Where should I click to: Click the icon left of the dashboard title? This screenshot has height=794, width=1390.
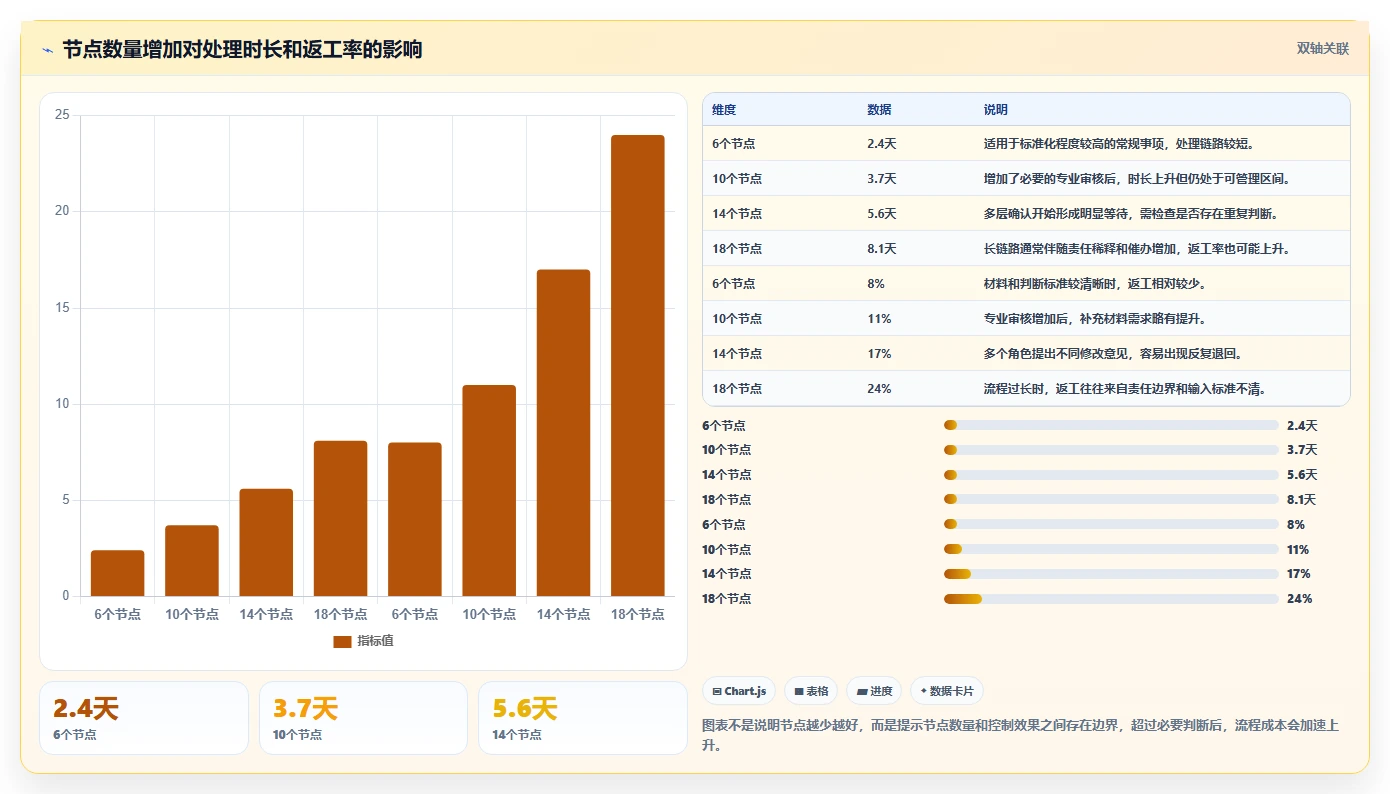pyautogui.click(x=47, y=50)
